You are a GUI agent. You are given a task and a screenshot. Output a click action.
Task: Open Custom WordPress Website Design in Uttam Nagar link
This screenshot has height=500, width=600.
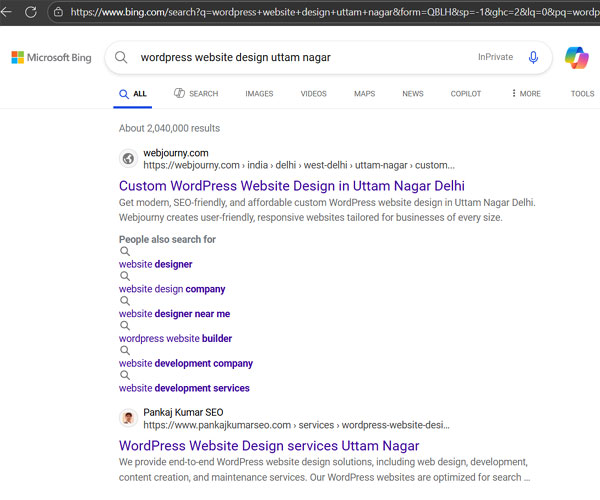[x=291, y=186]
